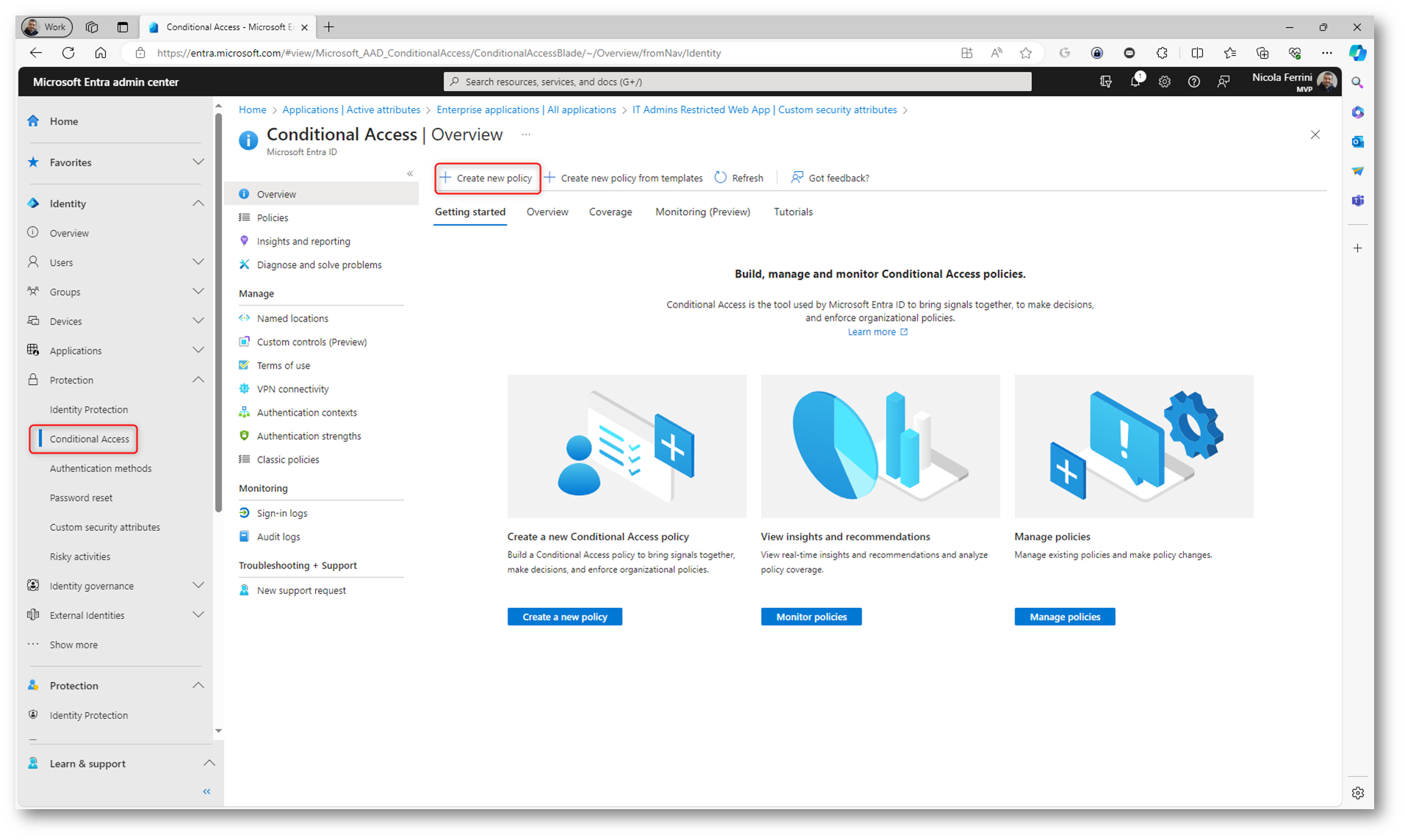Open Edge settings and more menu

click(x=1327, y=53)
